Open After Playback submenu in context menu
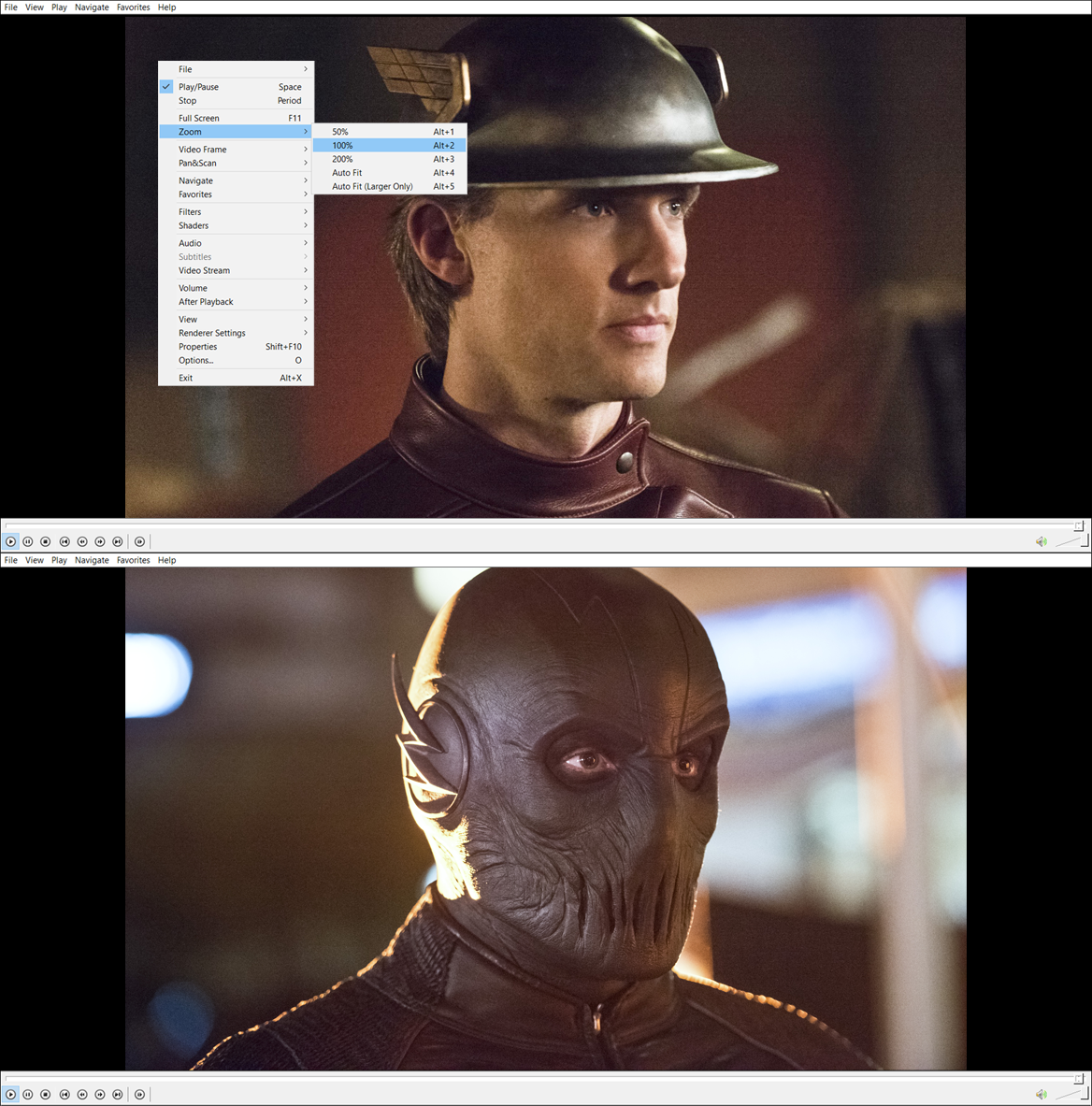The image size is (1092, 1106). pyautogui.click(x=237, y=302)
